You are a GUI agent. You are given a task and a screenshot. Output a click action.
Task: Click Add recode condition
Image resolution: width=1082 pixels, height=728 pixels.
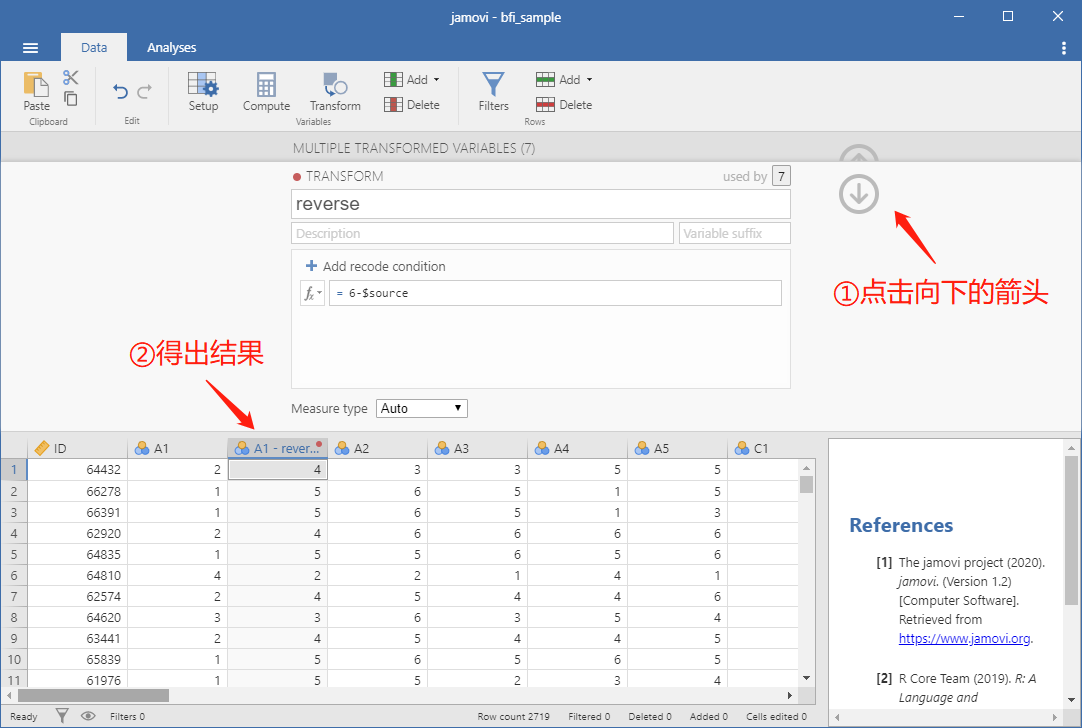376,266
